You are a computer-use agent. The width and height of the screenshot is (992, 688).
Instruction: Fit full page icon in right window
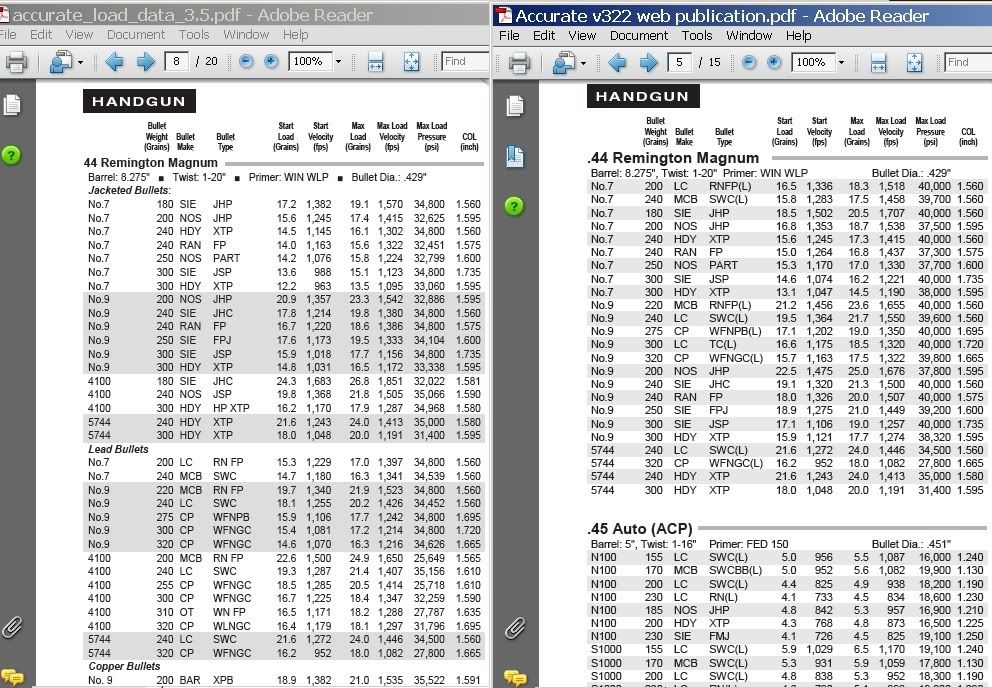(x=914, y=63)
